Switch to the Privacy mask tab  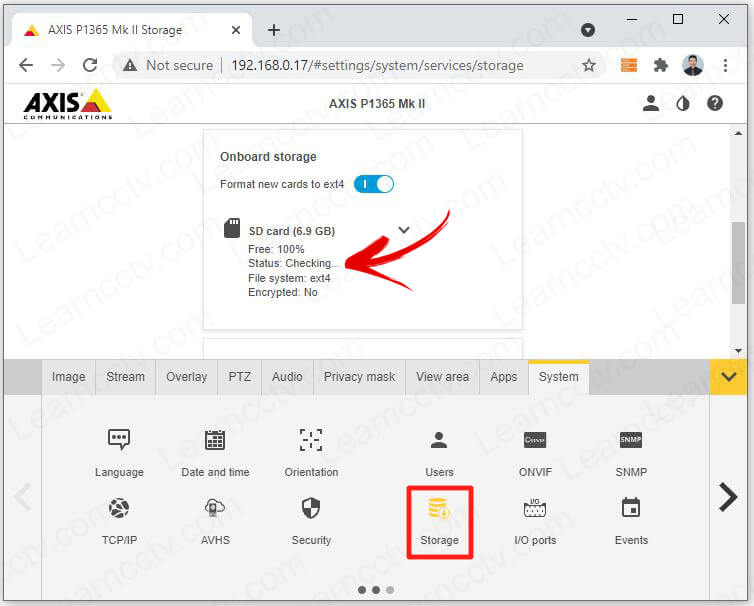(359, 377)
